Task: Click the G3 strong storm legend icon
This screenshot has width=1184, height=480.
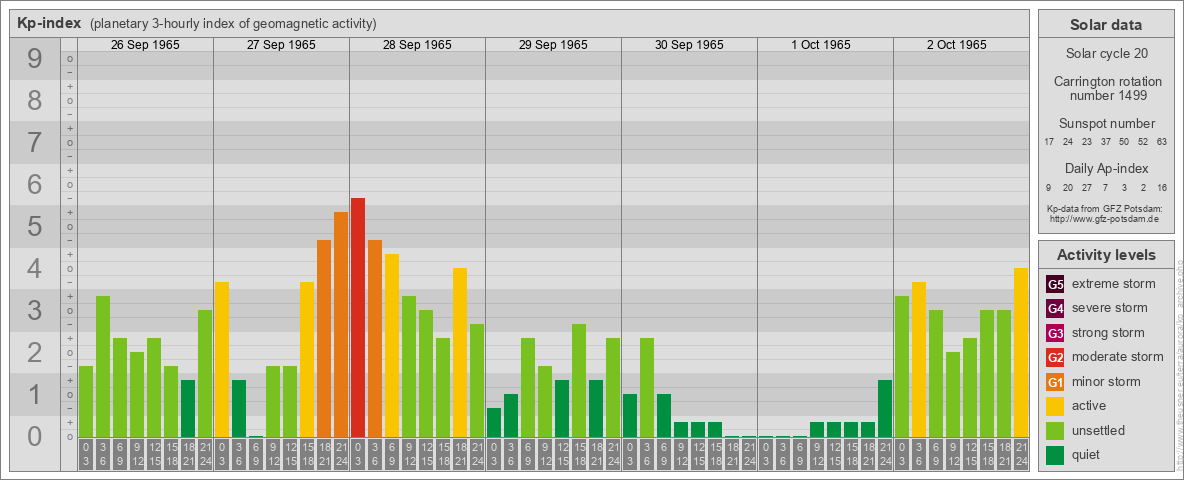Action: 1055,333
